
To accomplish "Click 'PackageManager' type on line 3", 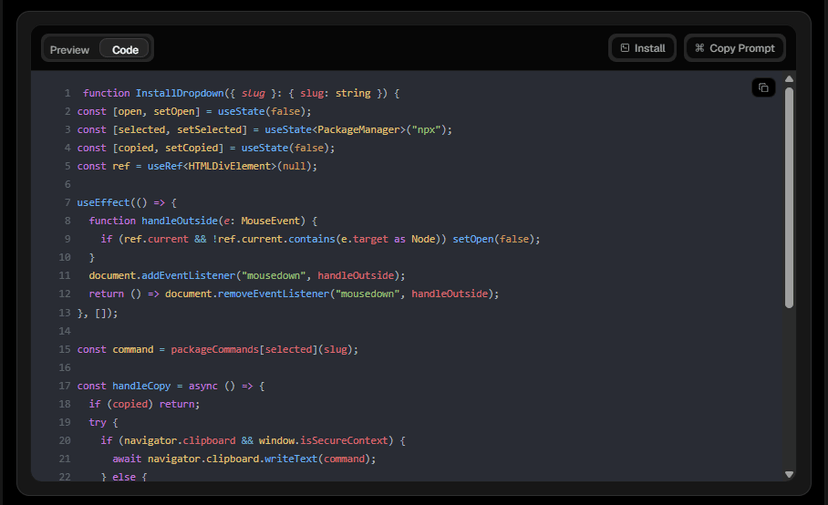I will (x=359, y=129).
